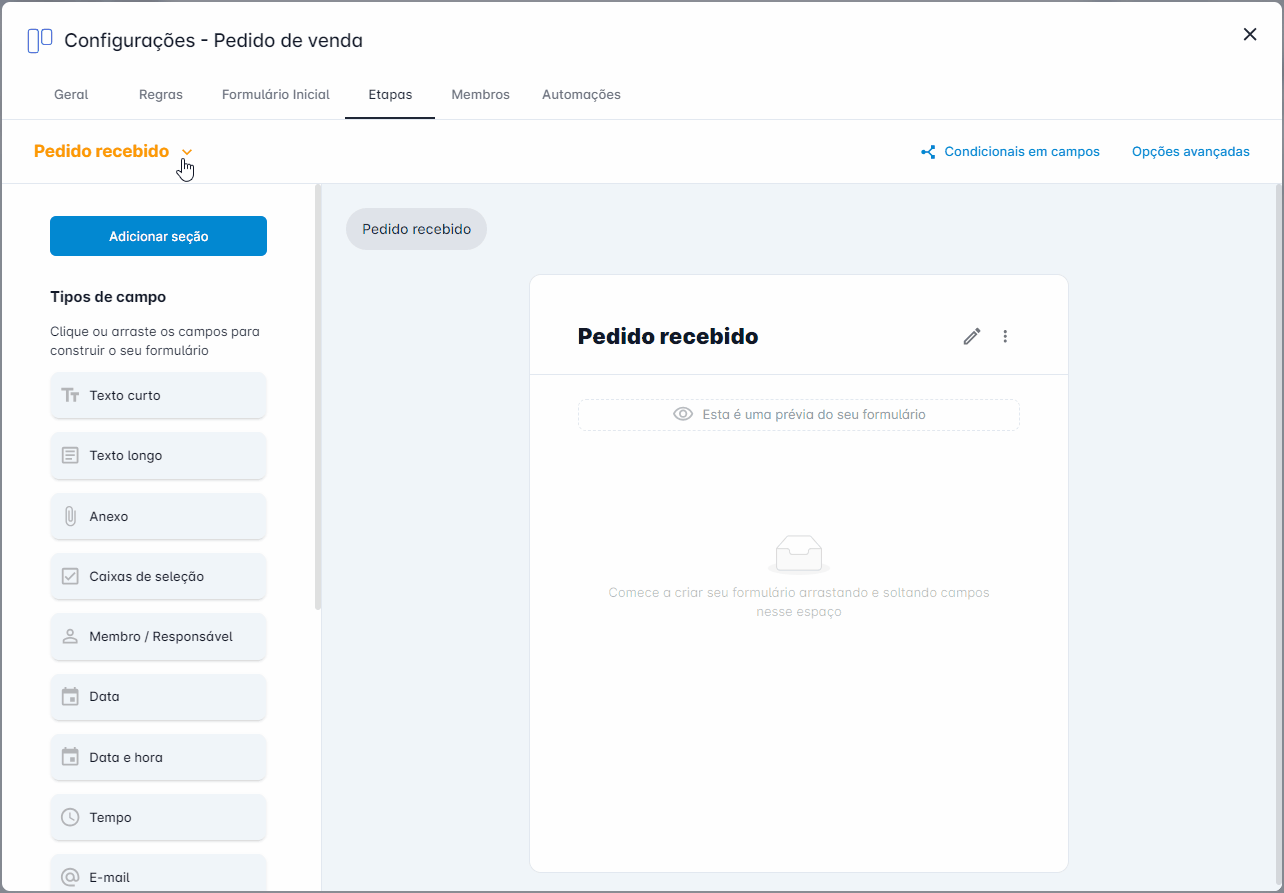The height and width of the screenshot is (893, 1284).
Task: Click the empty inbox tray illustration
Action: (799, 554)
